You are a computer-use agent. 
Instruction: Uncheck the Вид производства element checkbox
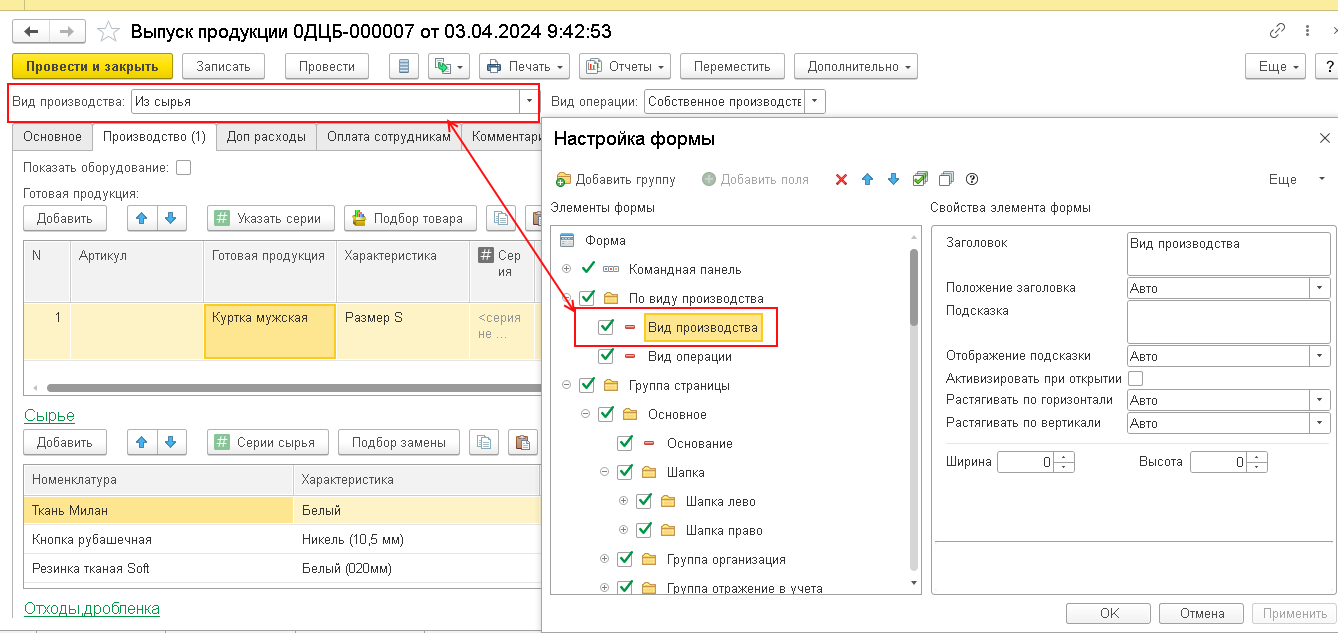click(606, 327)
